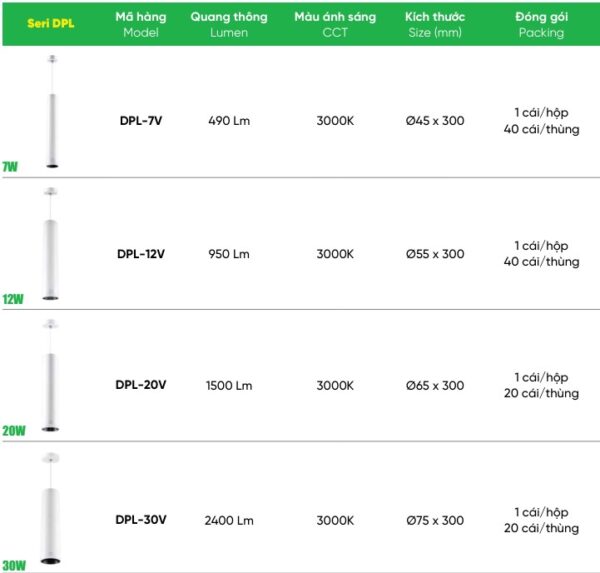Click the 3000K value in DPL-30V row
The width and height of the screenshot is (600, 573).
335,520
